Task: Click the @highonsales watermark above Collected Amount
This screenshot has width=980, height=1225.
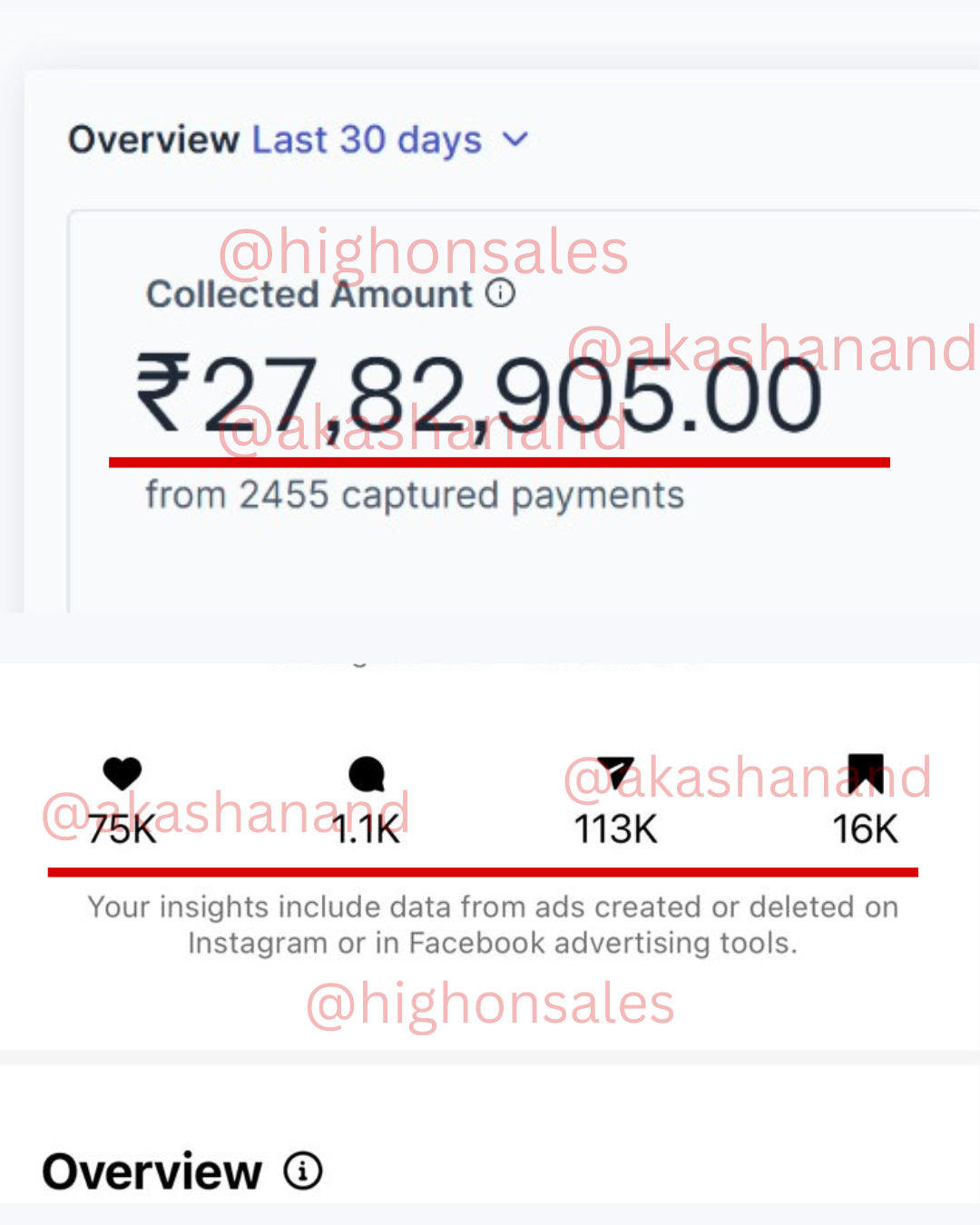Action: (423, 252)
